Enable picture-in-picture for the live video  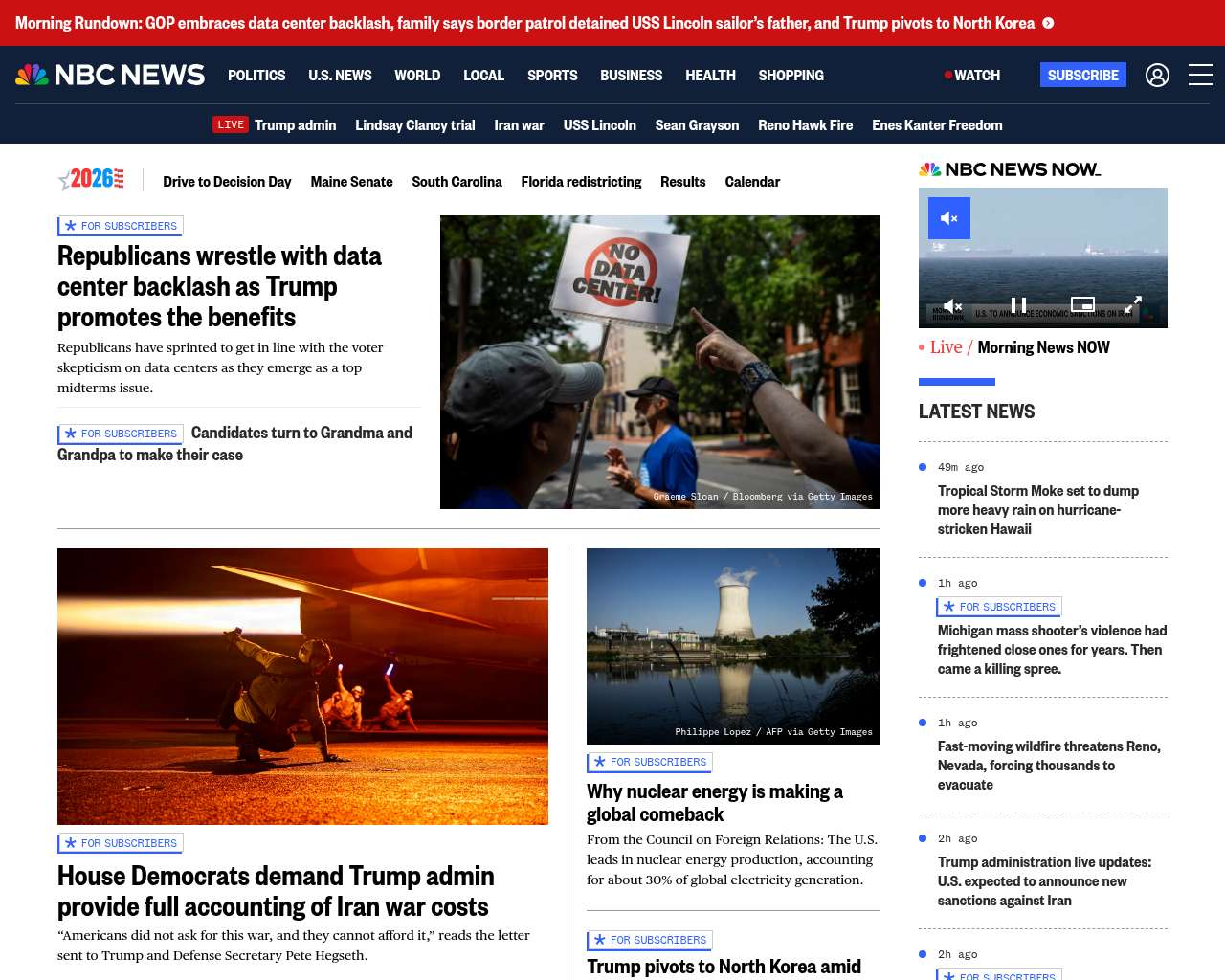click(x=1082, y=305)
